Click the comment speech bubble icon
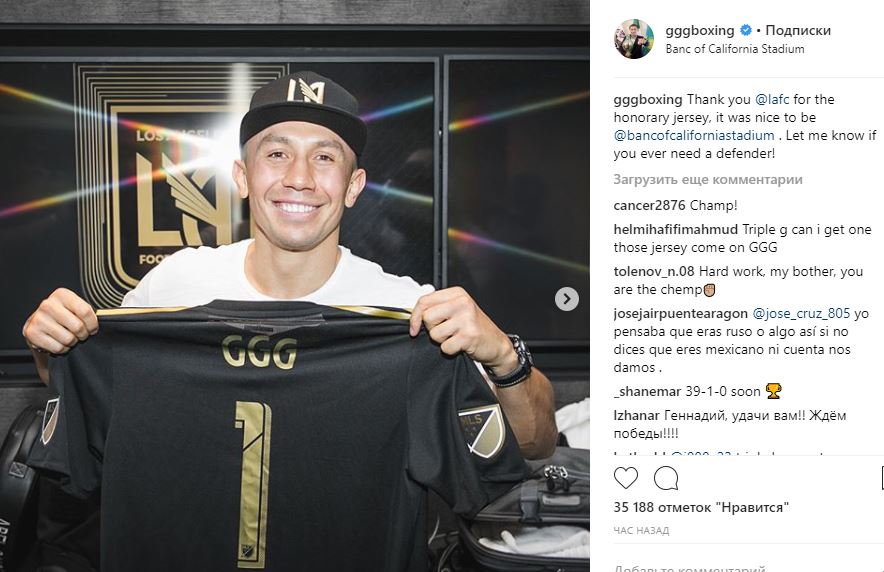Viewport: 884px width, 572px height. coord(666,478)
